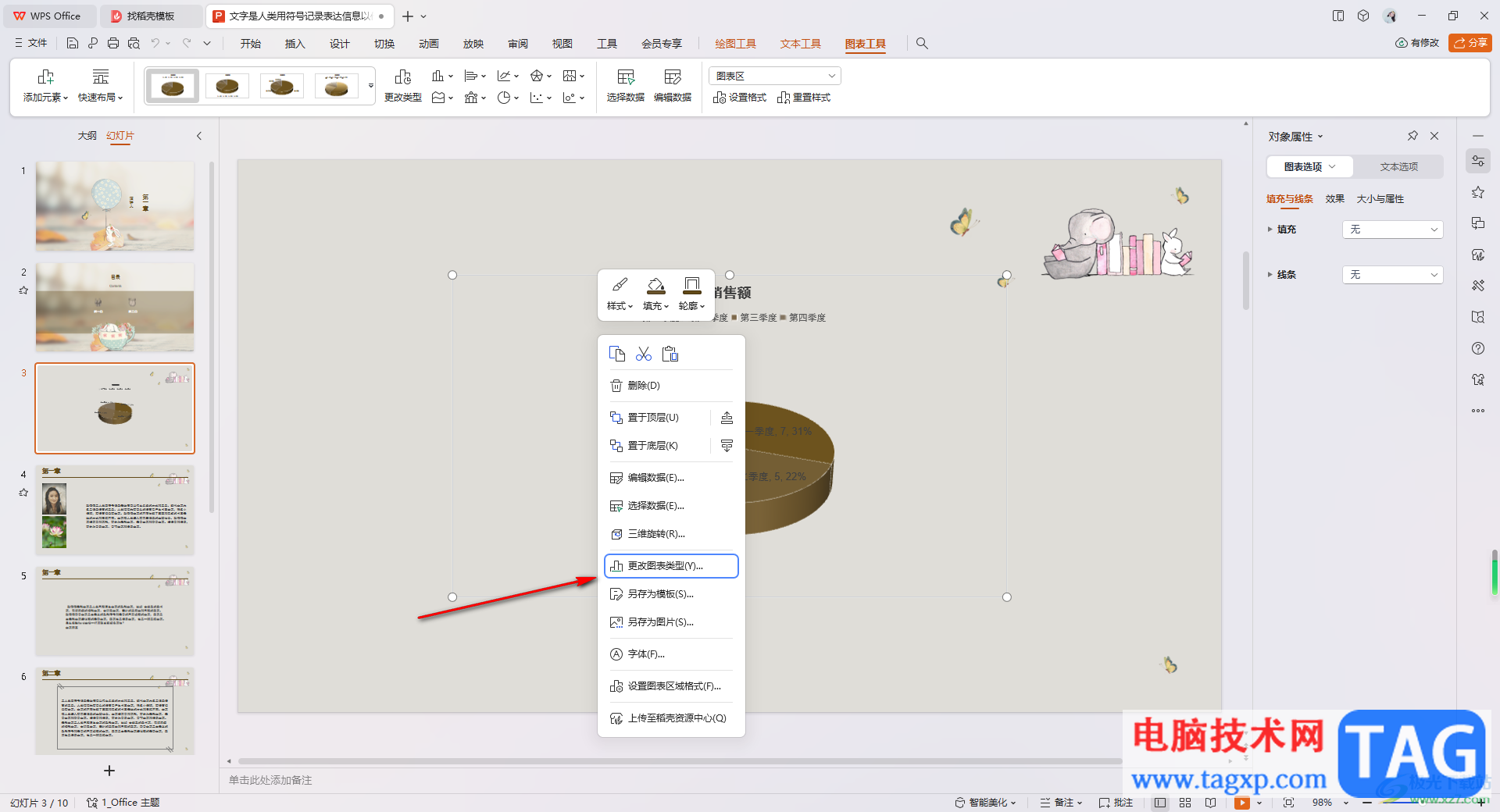
Task: Open the 插入 ribbon tab
Action: coord(295,44)
